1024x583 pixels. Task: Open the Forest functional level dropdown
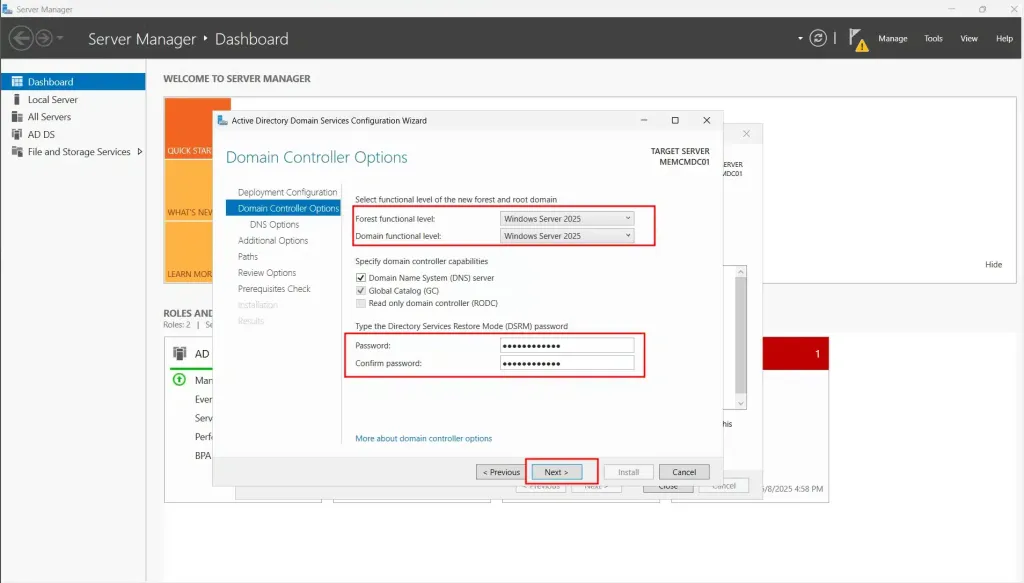pos(567,218)
